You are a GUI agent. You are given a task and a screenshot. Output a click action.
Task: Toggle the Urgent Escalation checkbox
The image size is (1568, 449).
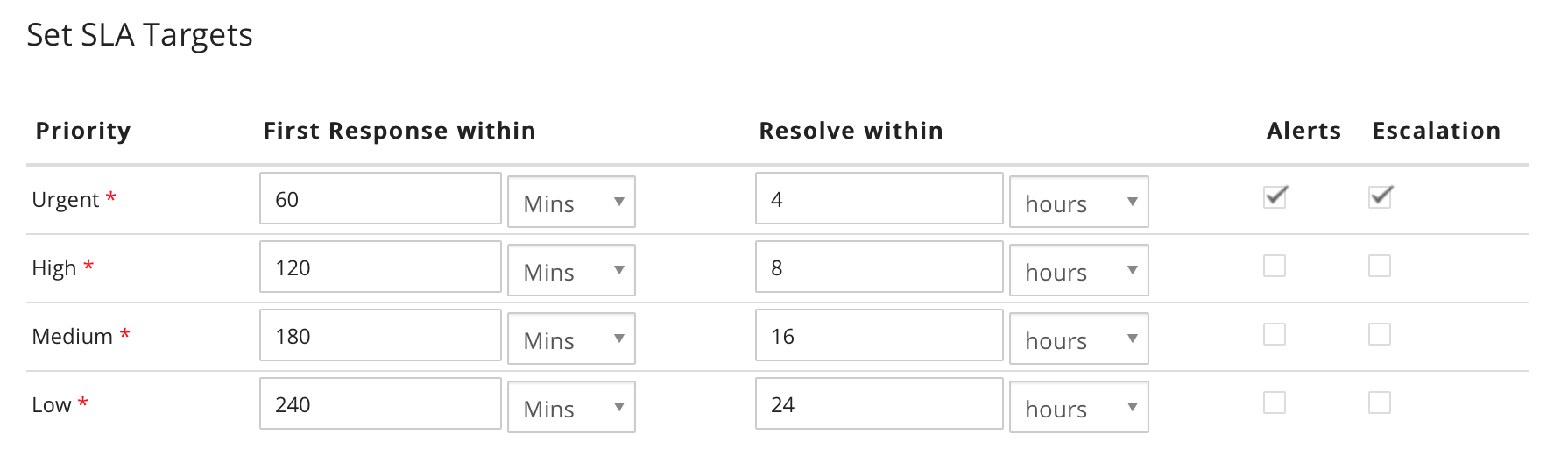point(1380,197)
